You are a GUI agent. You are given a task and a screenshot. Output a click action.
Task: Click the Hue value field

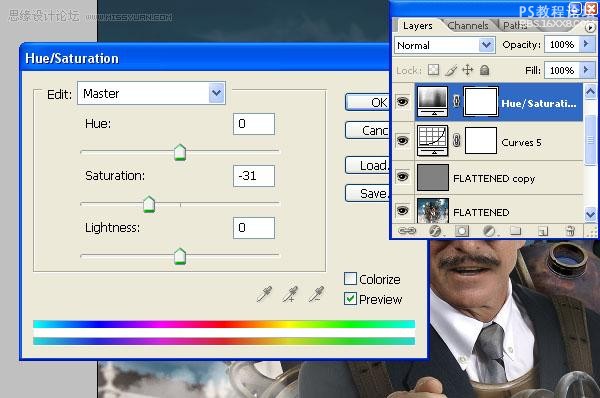pos(254,124)
